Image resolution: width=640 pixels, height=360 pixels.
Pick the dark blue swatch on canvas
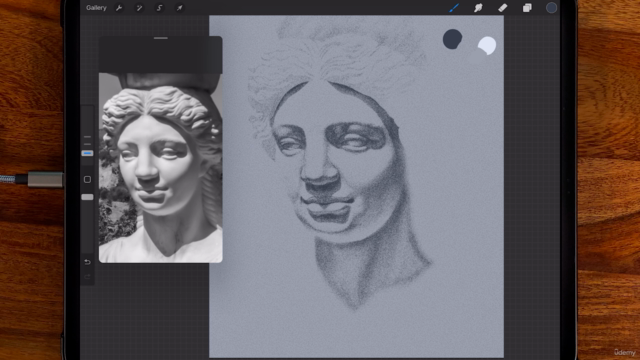[x=452, y=39]
